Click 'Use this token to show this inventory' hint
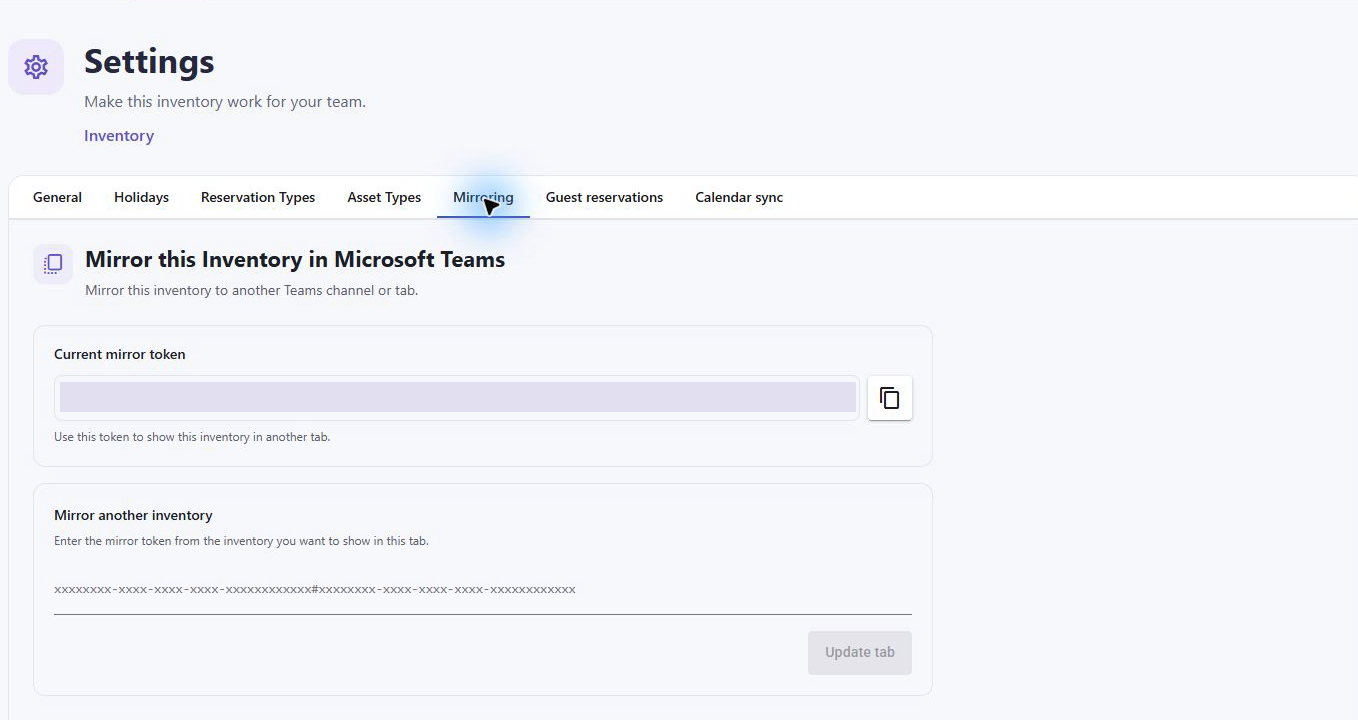This screenshot has height=720, width=1358. (x=192, y=437)
